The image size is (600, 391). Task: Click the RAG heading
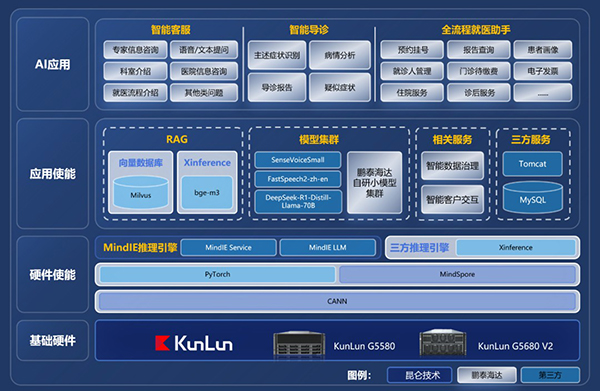point(177,139)
